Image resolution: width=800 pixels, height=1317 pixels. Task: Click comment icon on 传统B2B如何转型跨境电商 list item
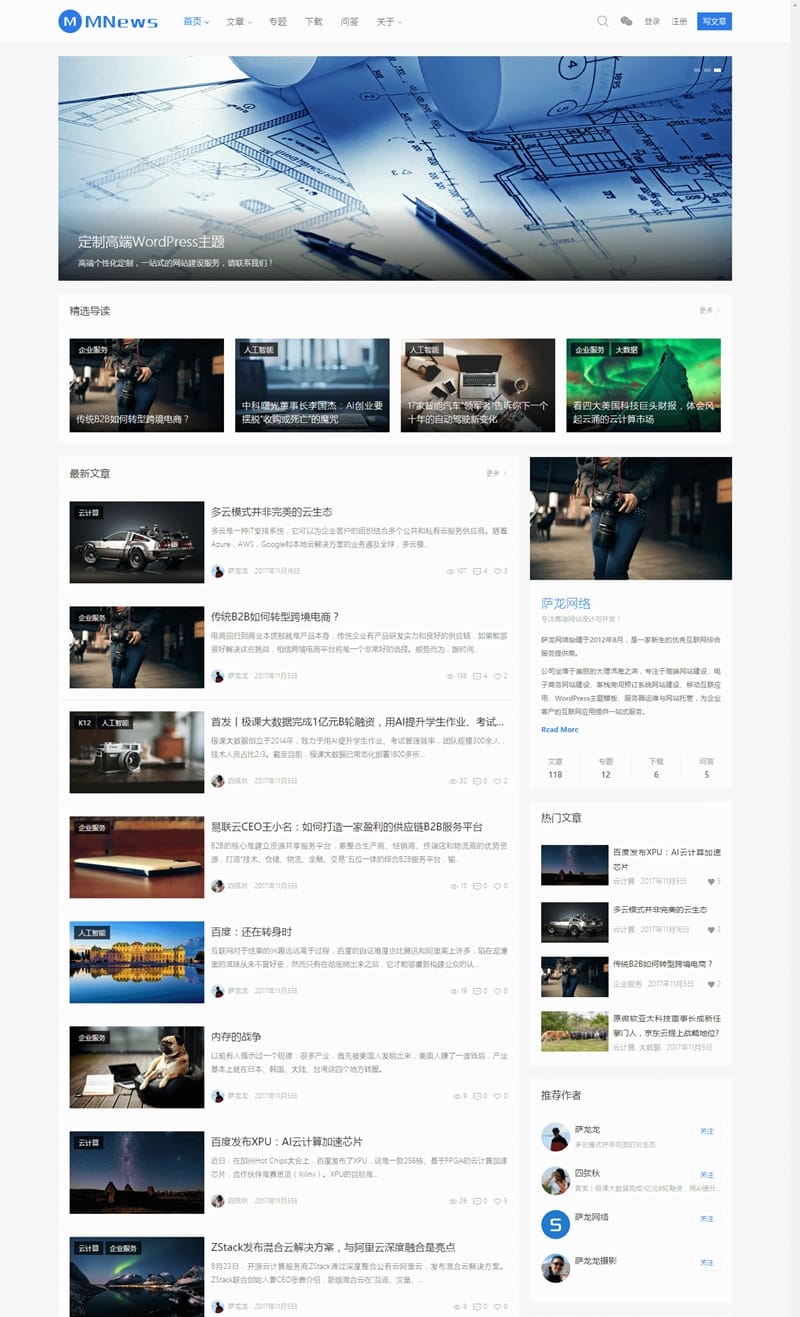[477, 676]
